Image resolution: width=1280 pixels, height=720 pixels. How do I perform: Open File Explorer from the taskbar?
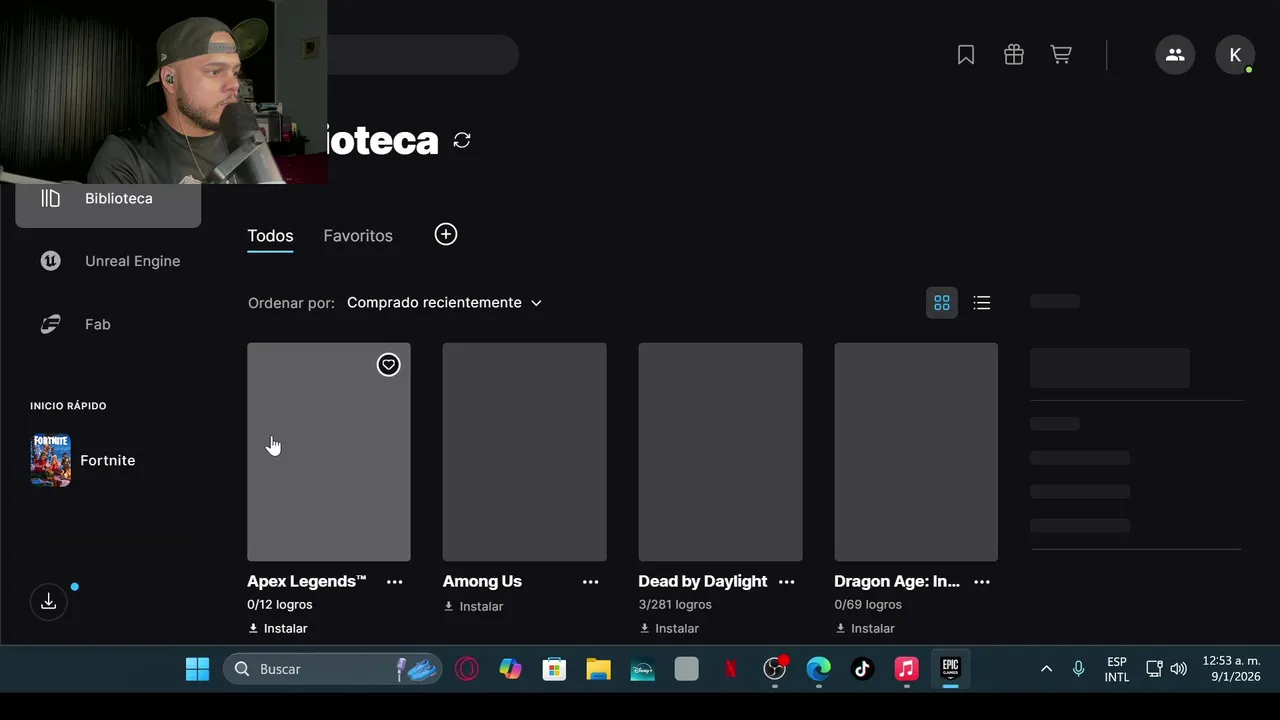[599, 669]
